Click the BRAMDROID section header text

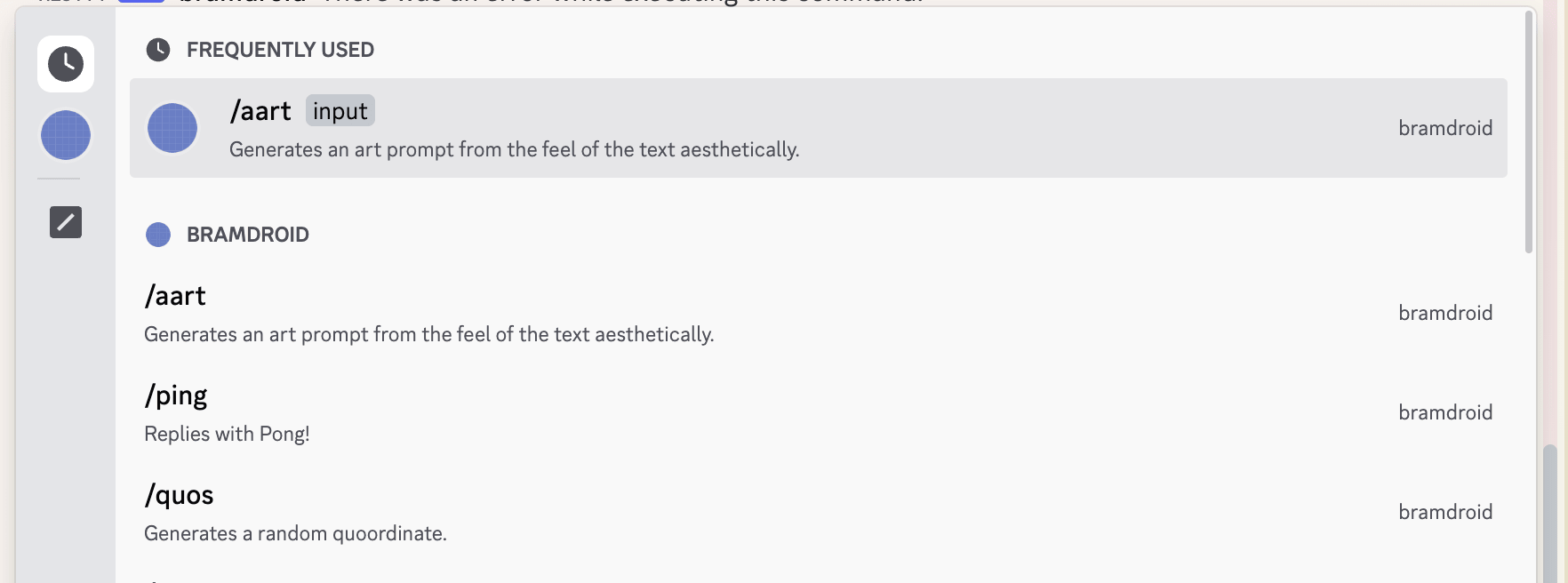coord(248,235)
